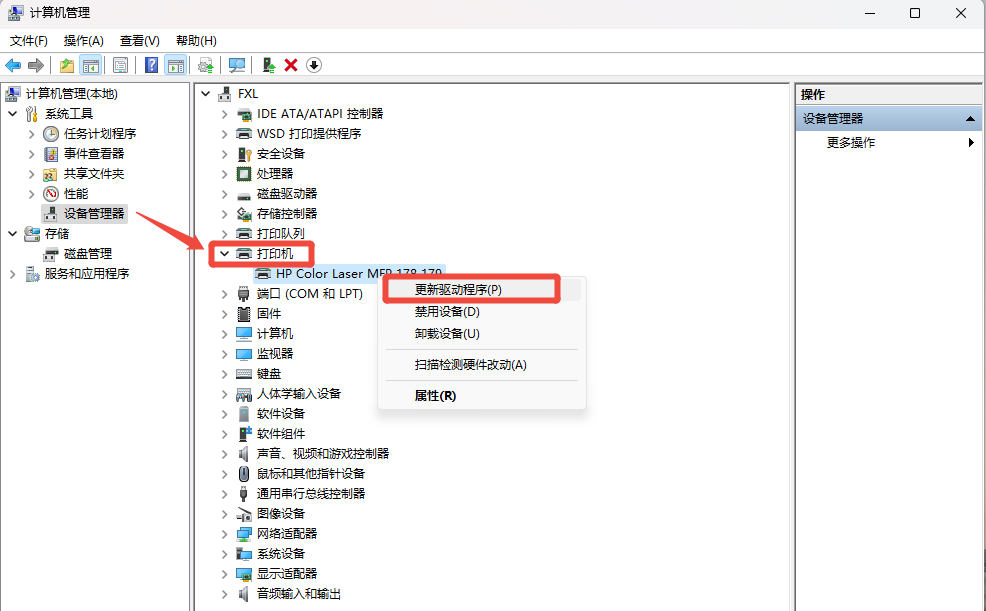Click the Properties toolbar icon

tap(120, 65)
